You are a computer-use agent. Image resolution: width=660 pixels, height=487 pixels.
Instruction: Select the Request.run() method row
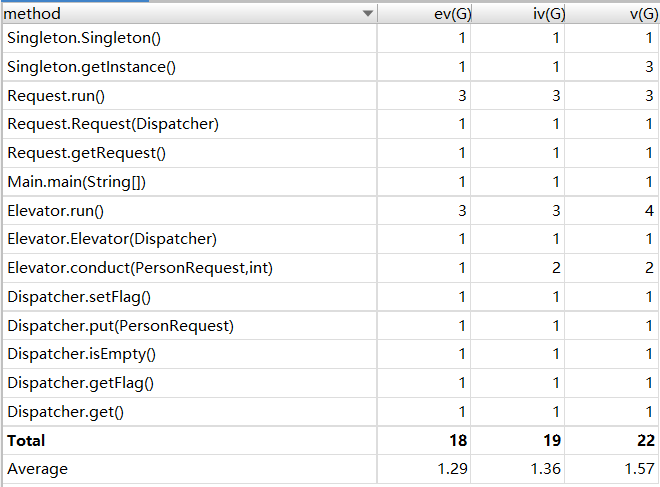(330, 96)
